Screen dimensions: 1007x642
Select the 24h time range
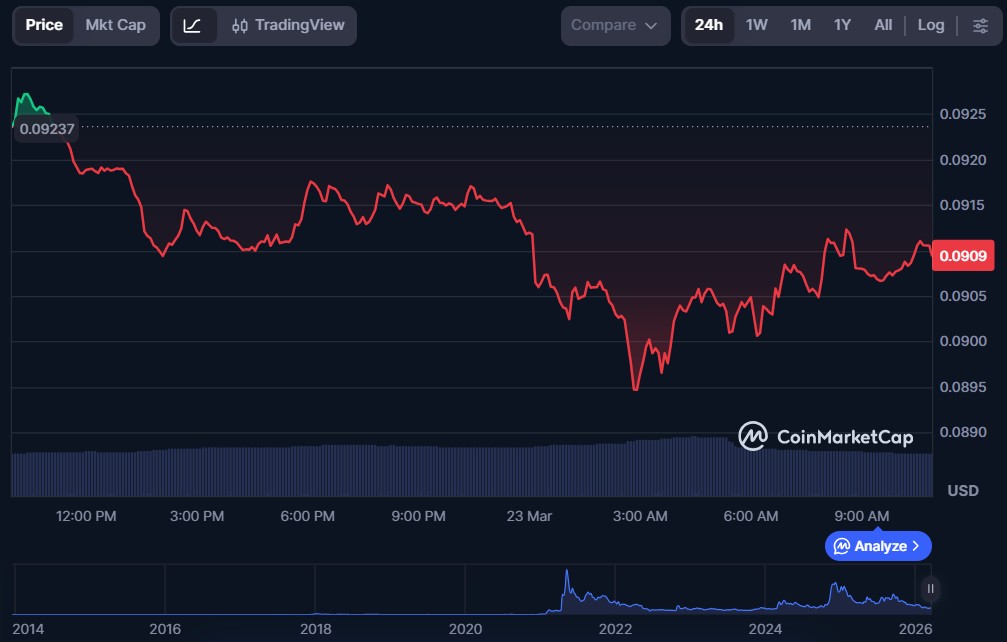tap(708, 25)
